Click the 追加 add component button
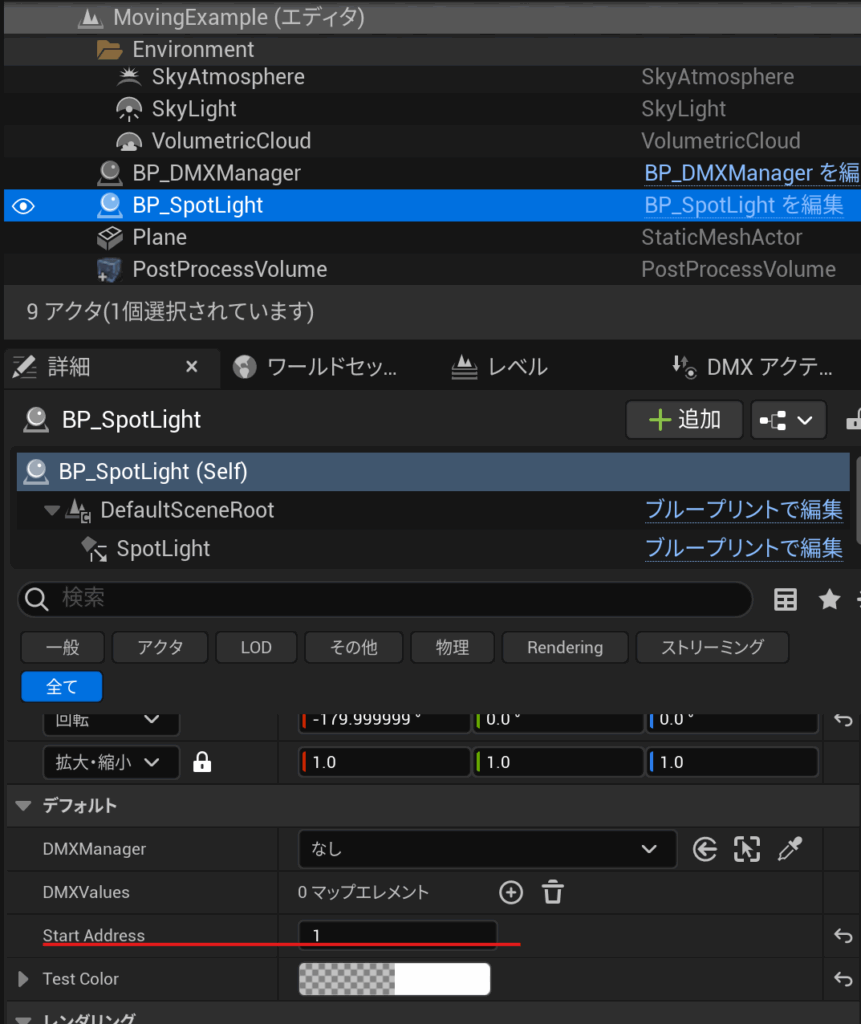The width and height of the screenshot is (861, 1024). point(684,420)
